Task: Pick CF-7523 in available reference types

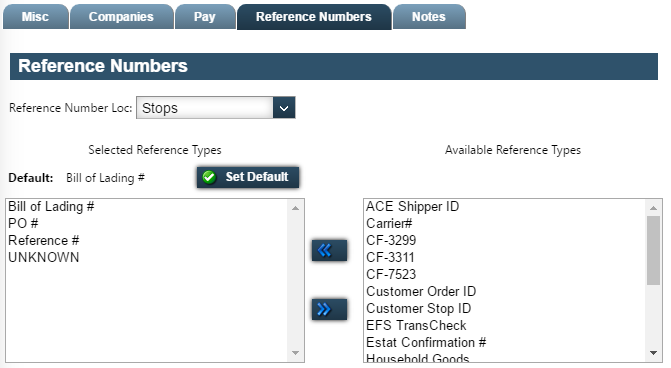Action: [391, 274]
